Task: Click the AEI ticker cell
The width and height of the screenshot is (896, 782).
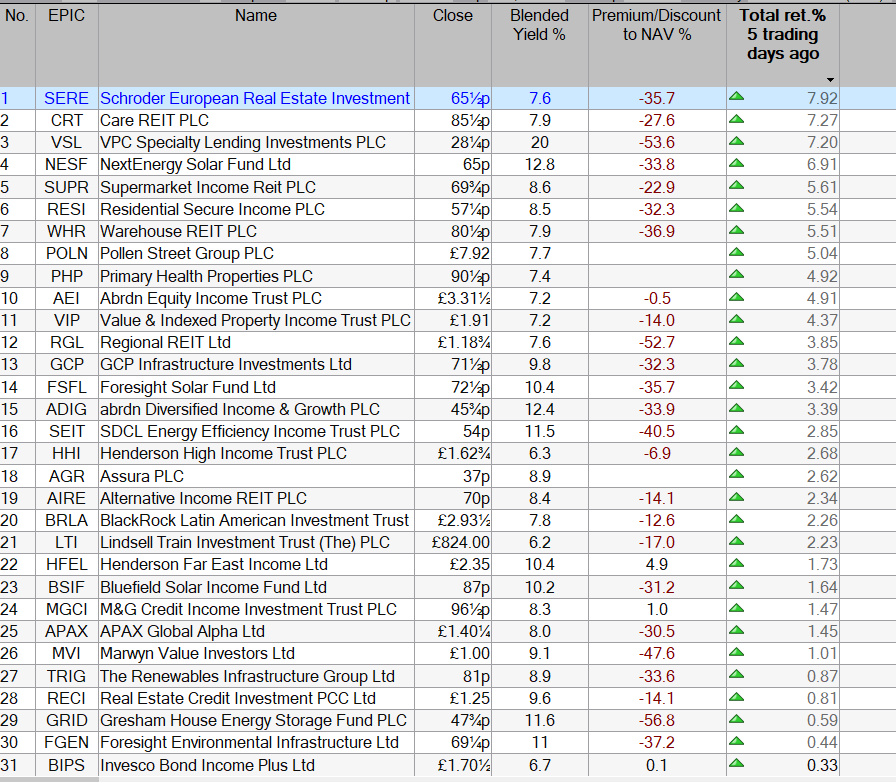Action: pos(66,298)
